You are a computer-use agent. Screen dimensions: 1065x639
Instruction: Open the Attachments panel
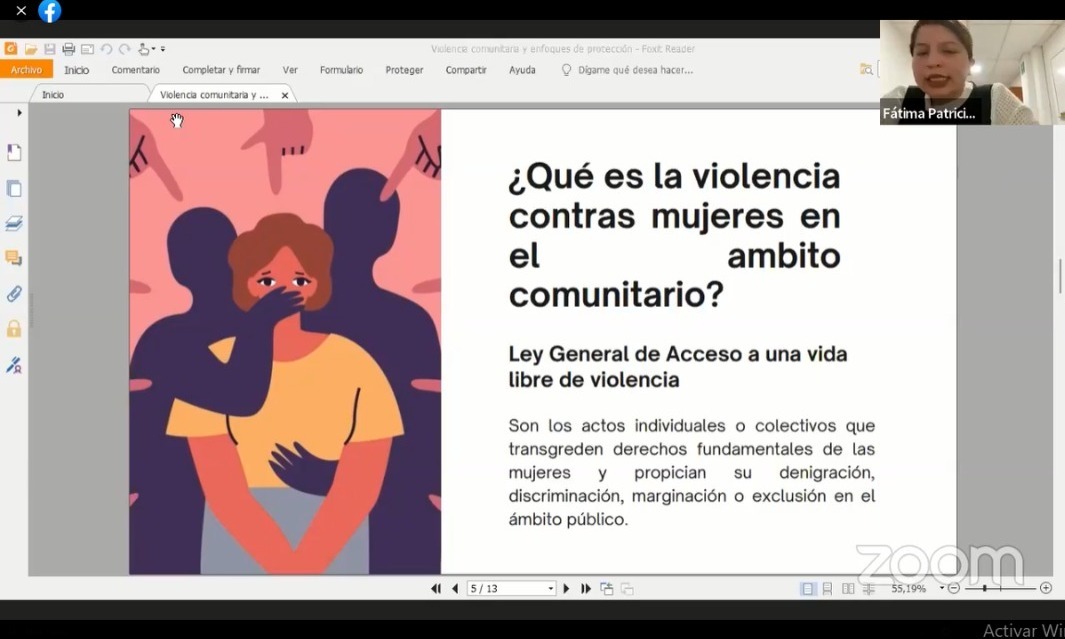coord(14,293)
